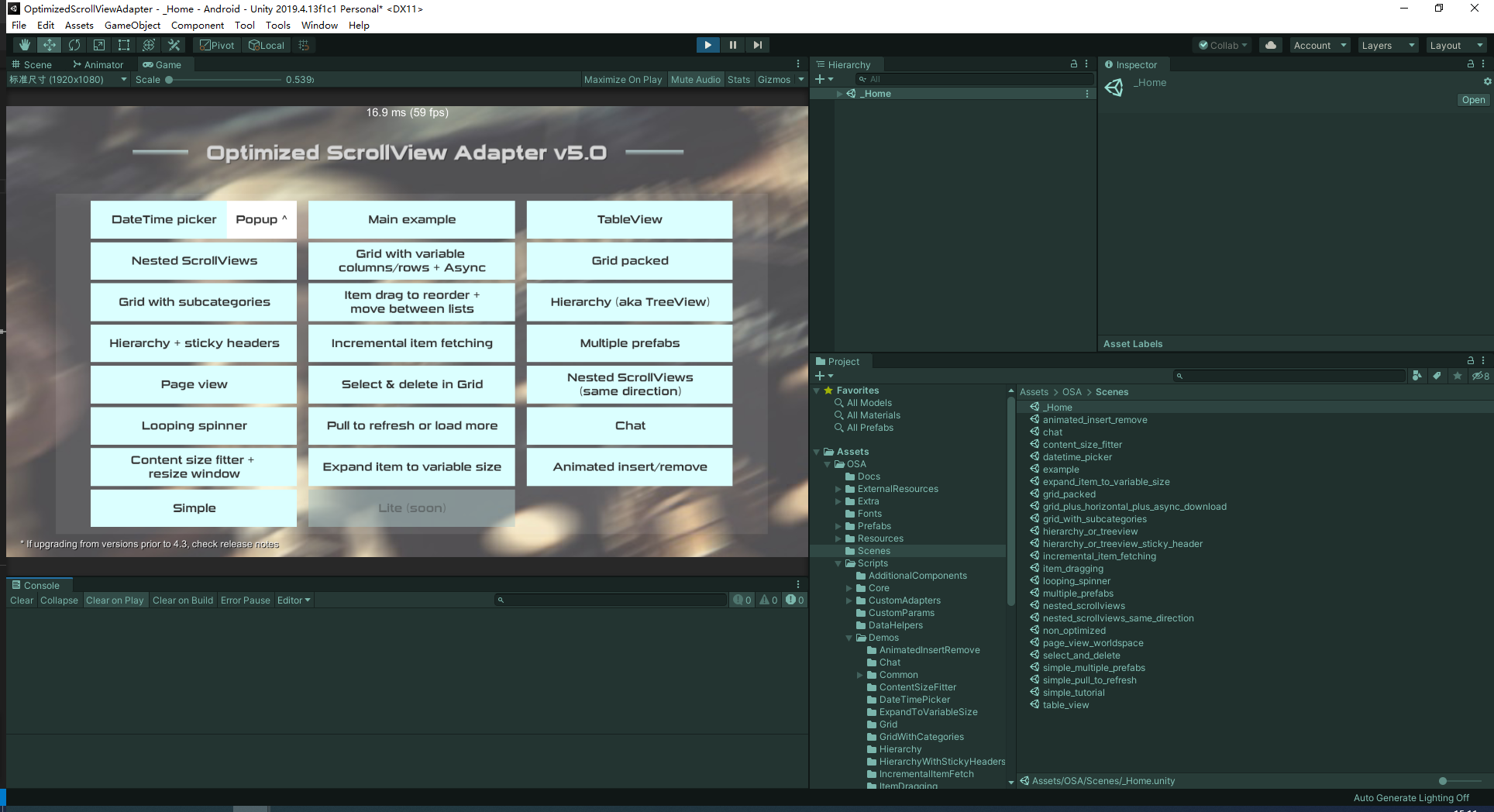Select the Hand tool

point(25,45)
